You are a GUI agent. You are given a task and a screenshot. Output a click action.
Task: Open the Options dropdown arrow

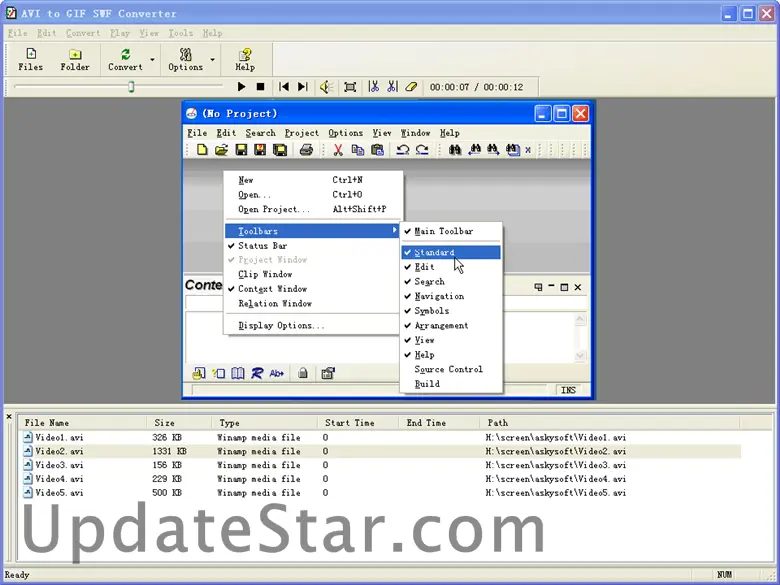pos(212,59)
